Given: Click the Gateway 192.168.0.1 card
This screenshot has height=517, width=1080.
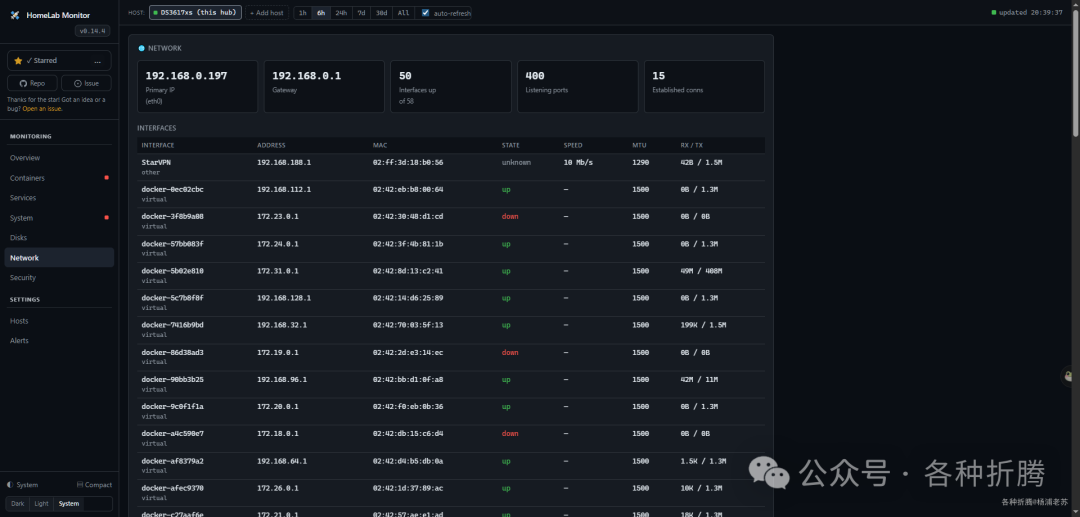Looking at the screenshot, I should (x=324, y=86).
